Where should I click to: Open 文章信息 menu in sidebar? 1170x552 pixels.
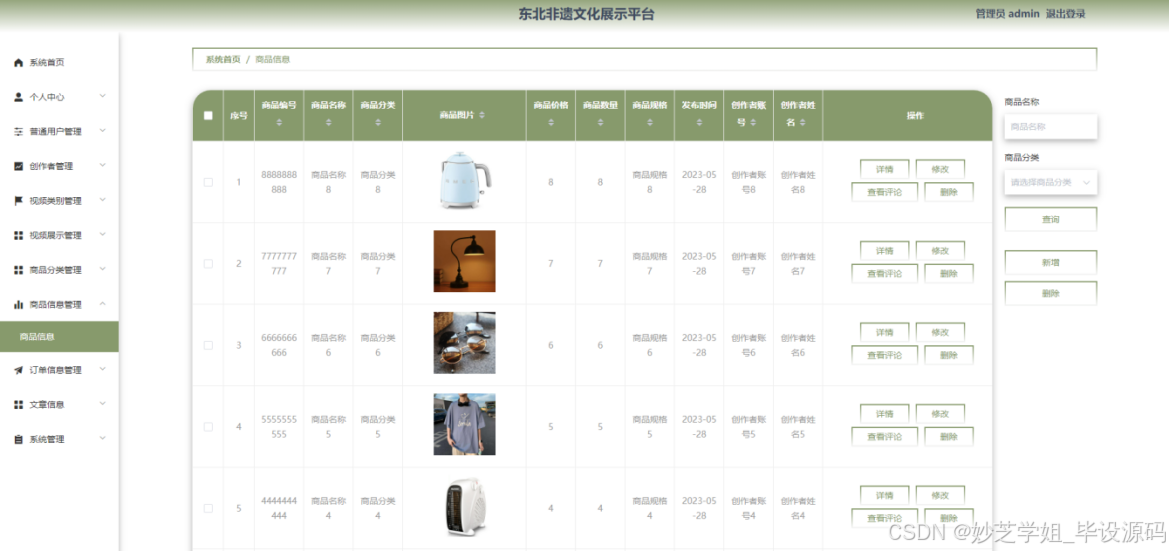(x=59, y=404)
